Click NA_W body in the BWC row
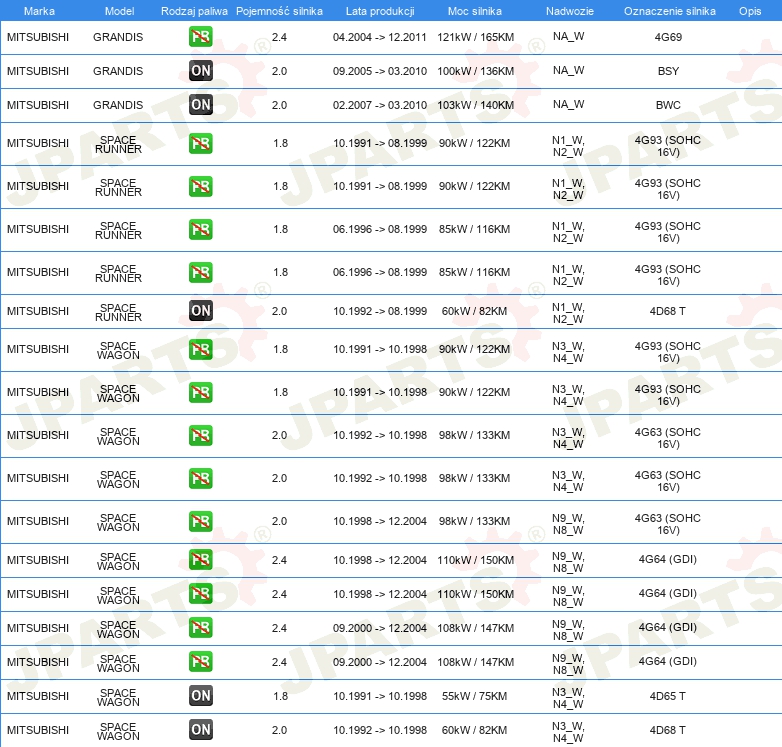782x747 pixels. coord(568,104)
